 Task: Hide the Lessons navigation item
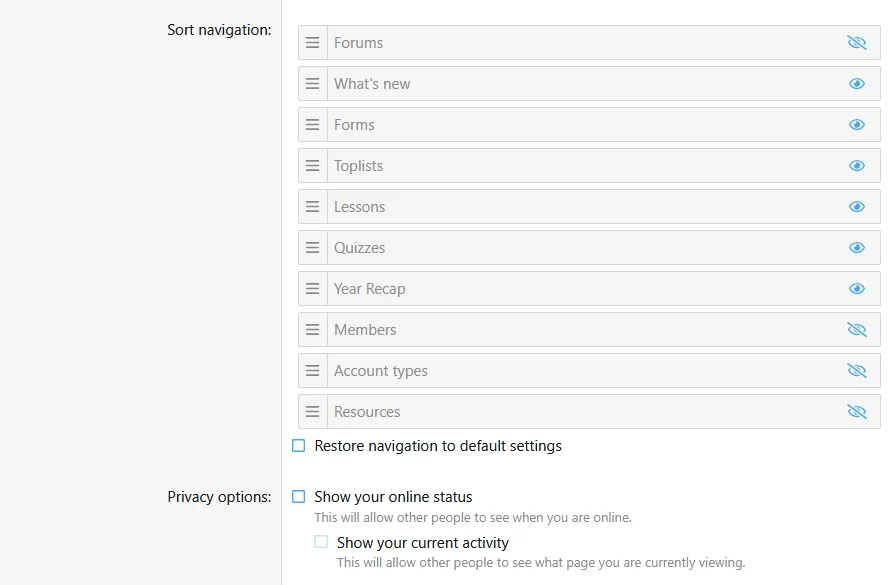click(x=856, y=206)
